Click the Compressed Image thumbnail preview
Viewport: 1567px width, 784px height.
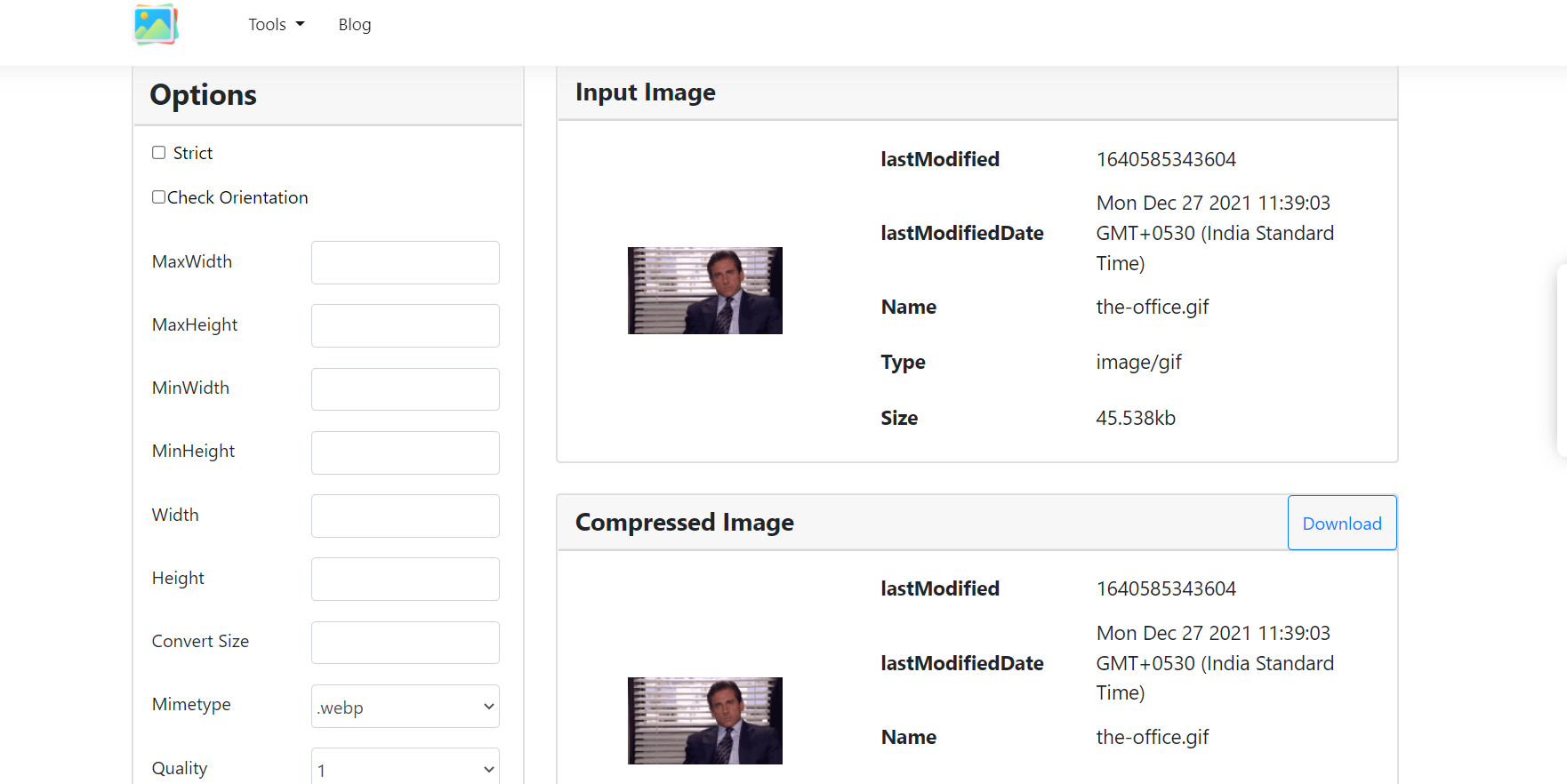pyautogui.click(x=704, y=721)
